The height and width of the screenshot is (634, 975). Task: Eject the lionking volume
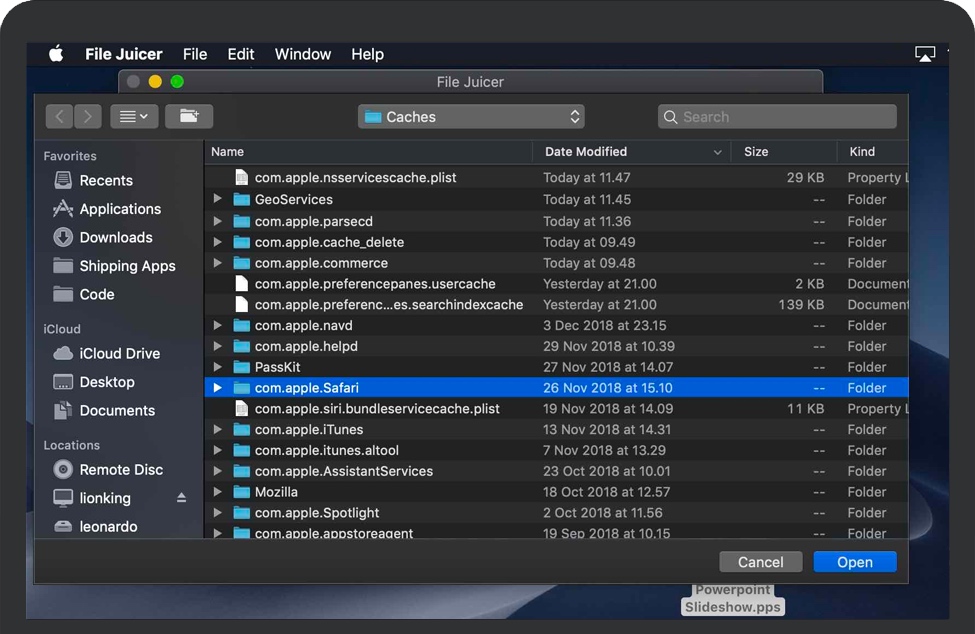tap(181, 498)
